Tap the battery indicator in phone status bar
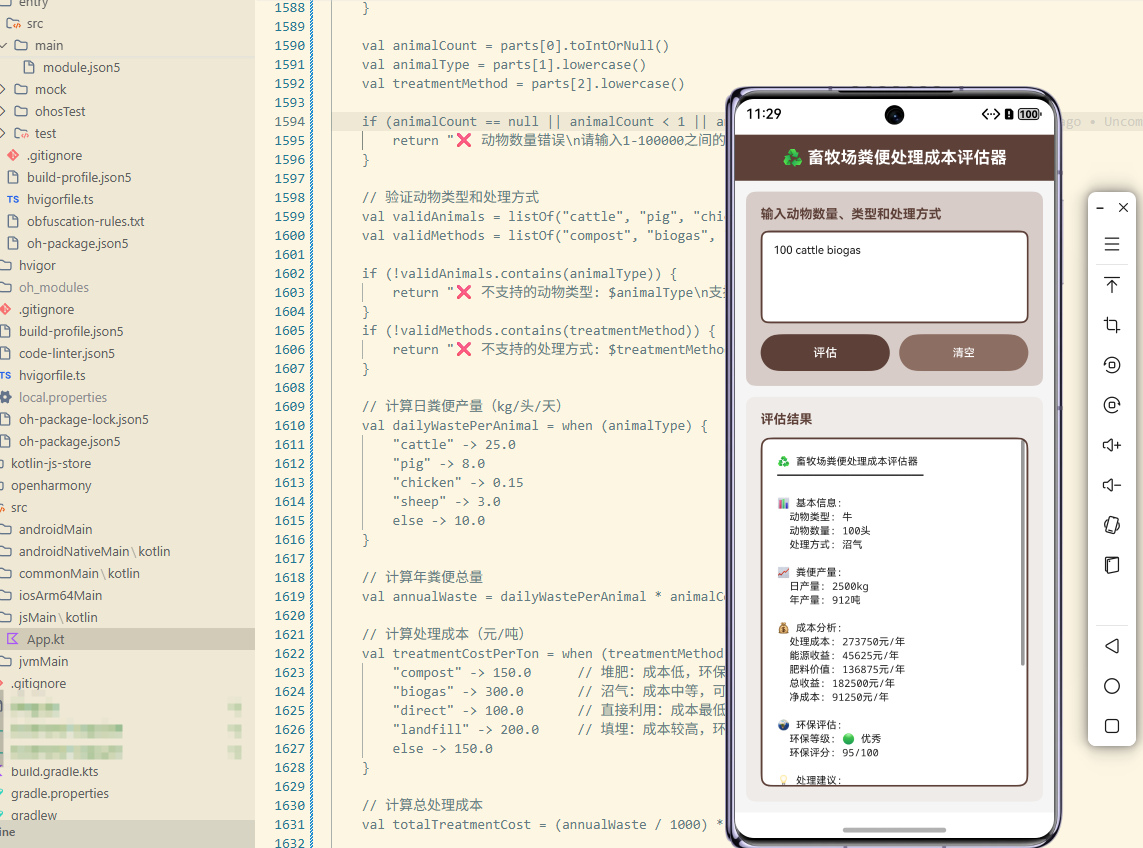This screenshot has height=848, width=1143. click(x=1029, y=114)
